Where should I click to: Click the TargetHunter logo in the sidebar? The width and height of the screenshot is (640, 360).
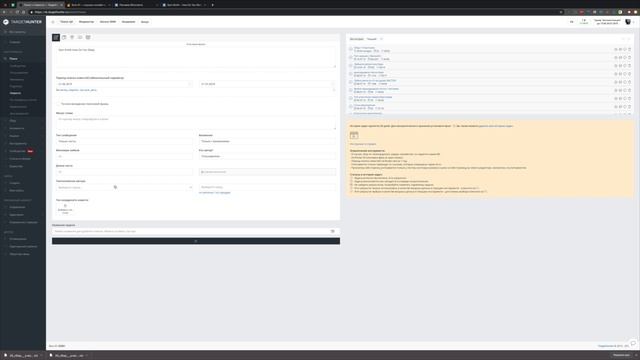coord(23,22)
